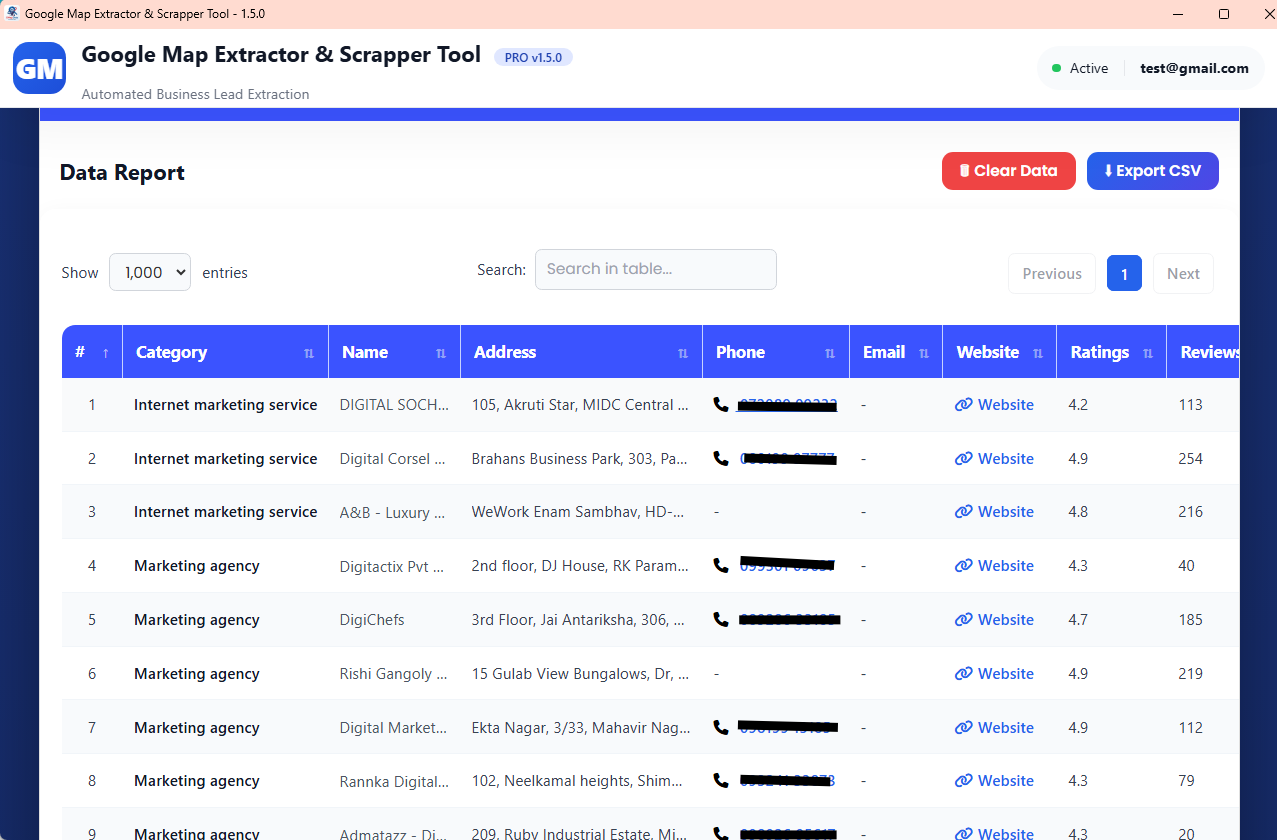Click the sort icon in Phone header
This screenshot has height=840, width=1277.
pyautogui.click(x=830, y=353)
